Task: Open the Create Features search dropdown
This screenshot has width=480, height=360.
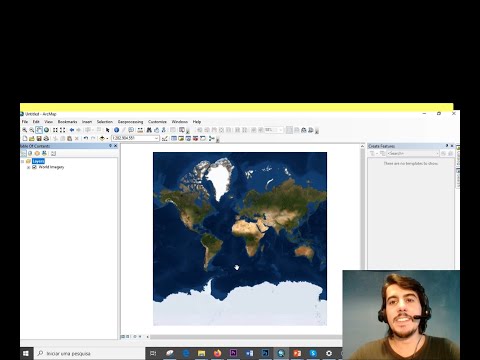Action: 437,153
